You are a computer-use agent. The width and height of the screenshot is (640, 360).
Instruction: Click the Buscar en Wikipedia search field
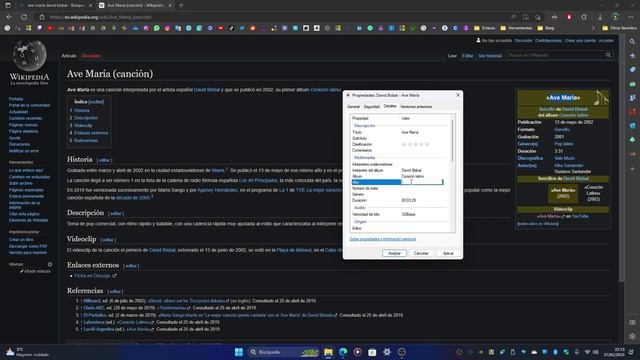[555, 55]
